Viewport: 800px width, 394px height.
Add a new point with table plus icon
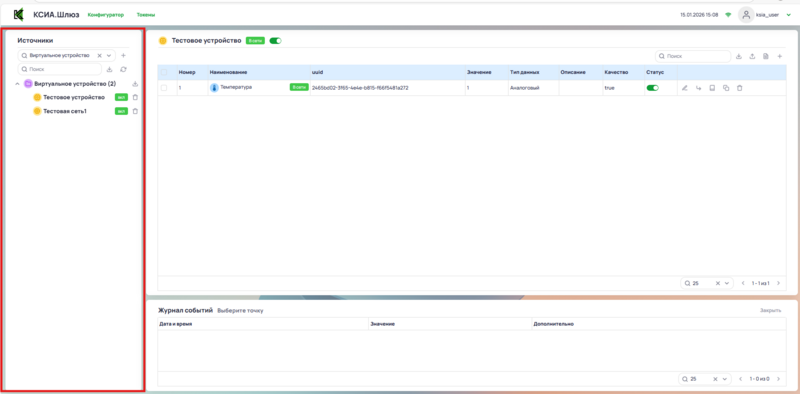point(780,56)
